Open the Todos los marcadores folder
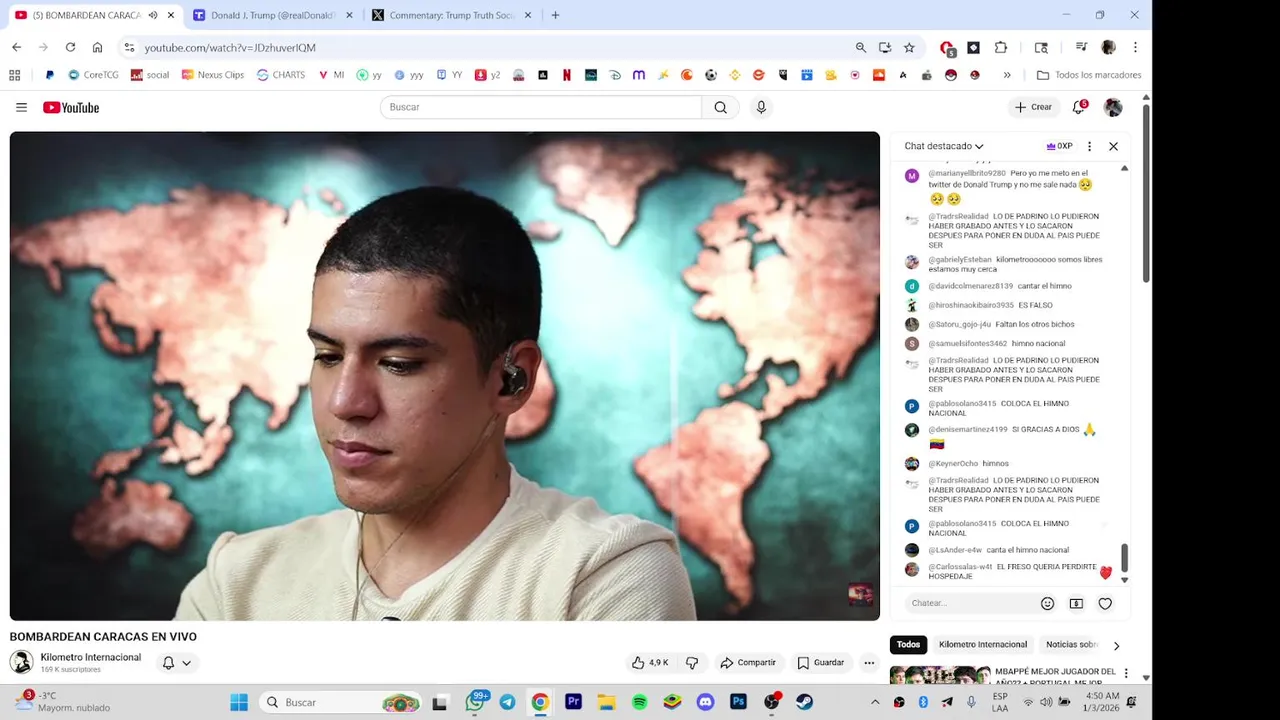 (x=1088, y=75)
